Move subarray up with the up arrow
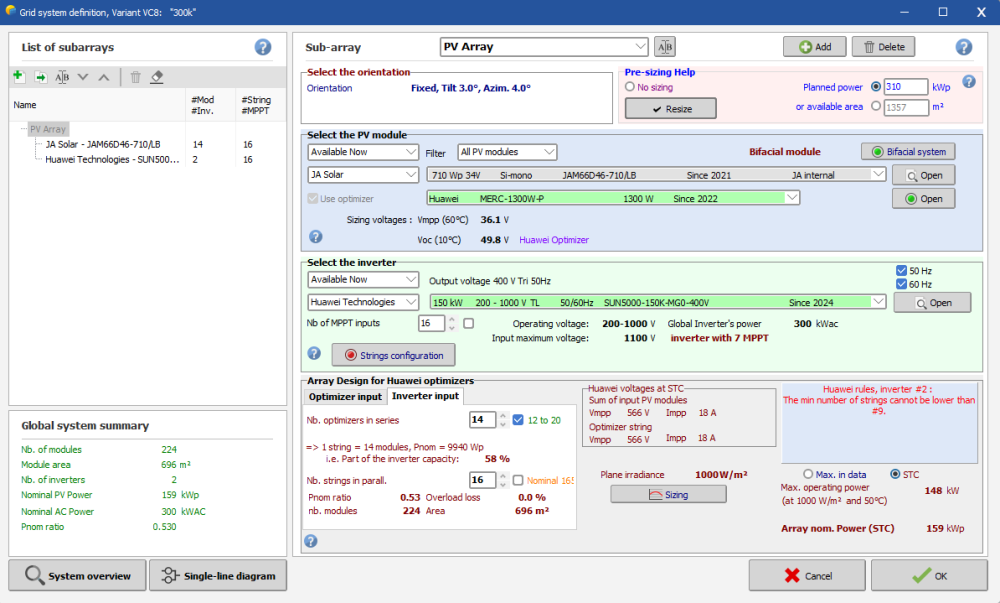Screen dimensions: 1000x603 pos(104,77)
